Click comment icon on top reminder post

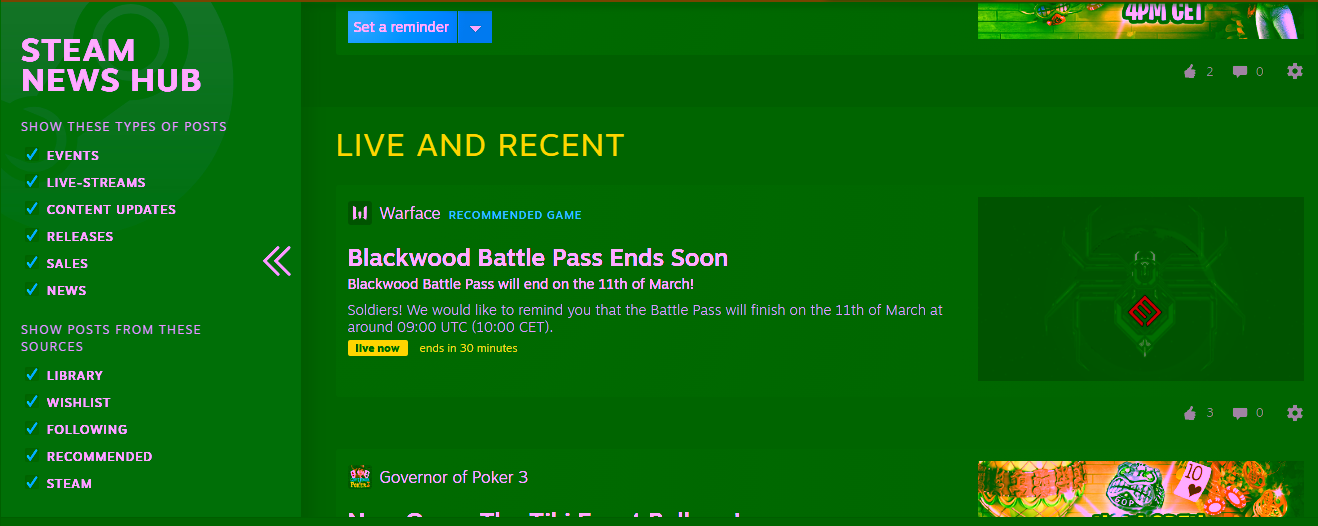tap(1240, 71)
